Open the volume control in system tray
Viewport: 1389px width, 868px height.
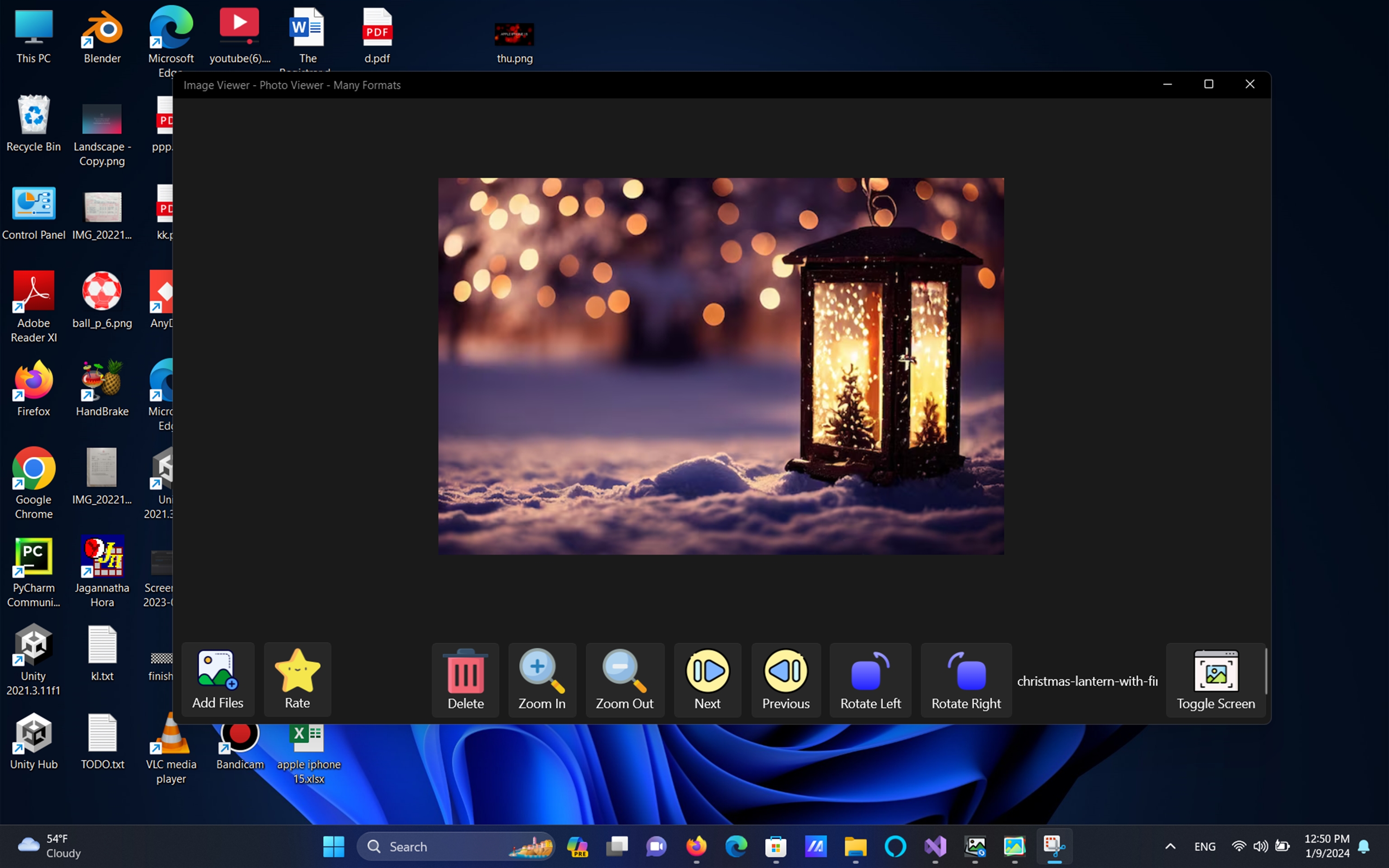click(x=1260, y=846)
